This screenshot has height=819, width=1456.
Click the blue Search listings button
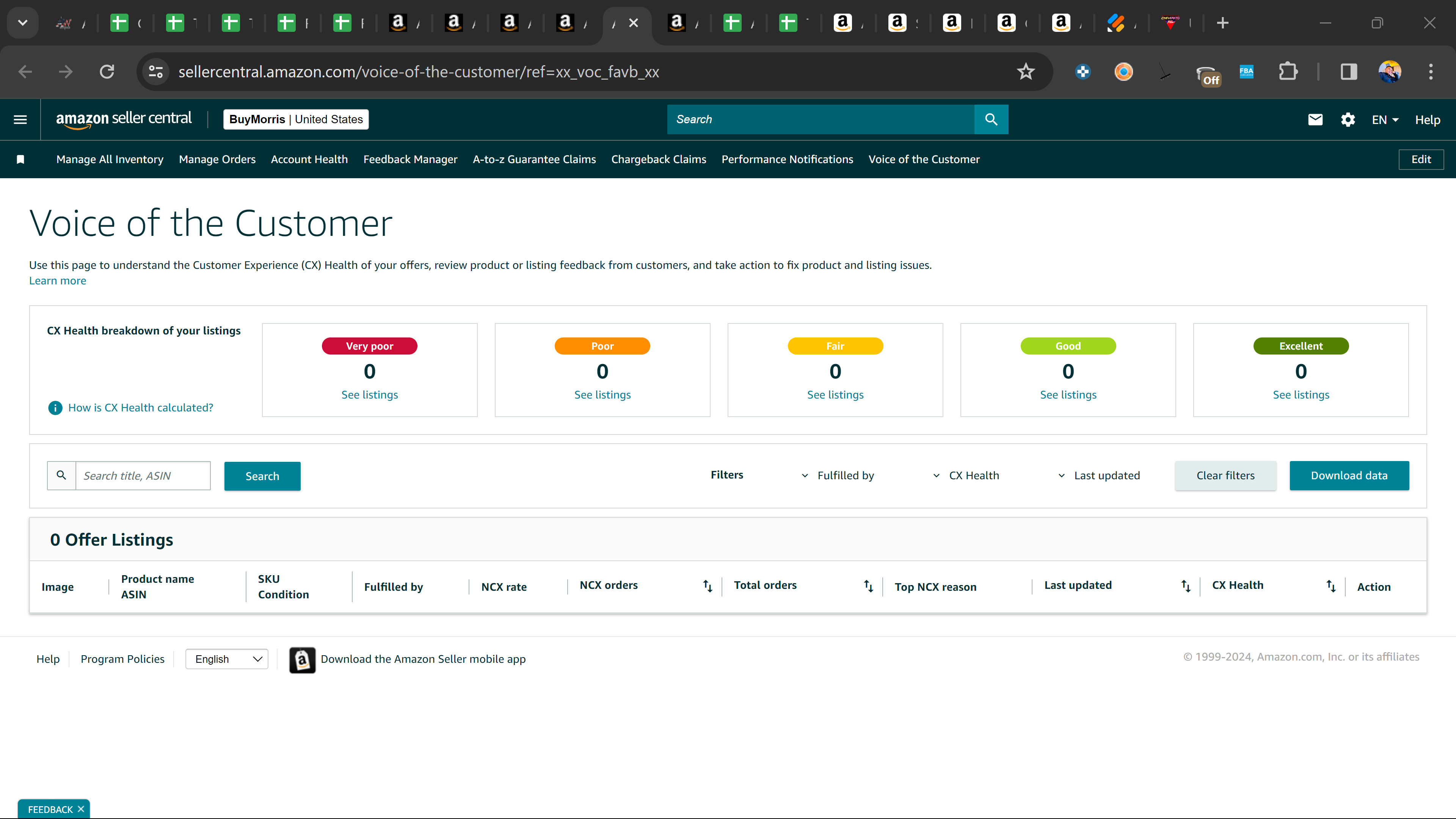(x=262, y=476)
